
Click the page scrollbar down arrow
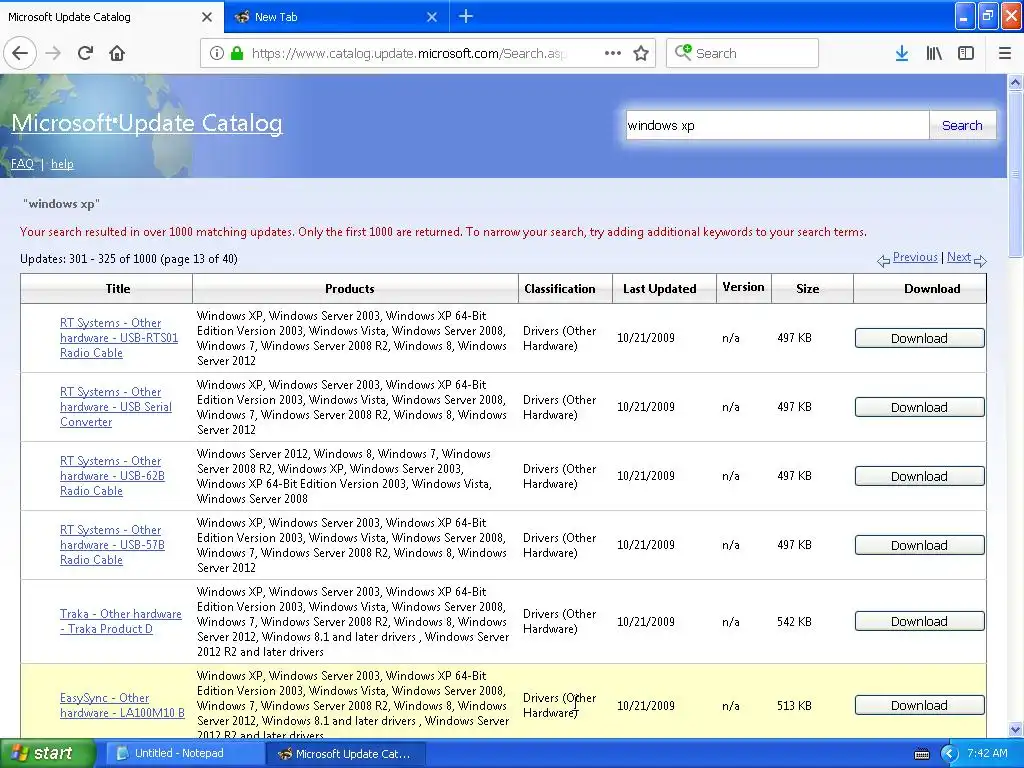coord(1016,729)
